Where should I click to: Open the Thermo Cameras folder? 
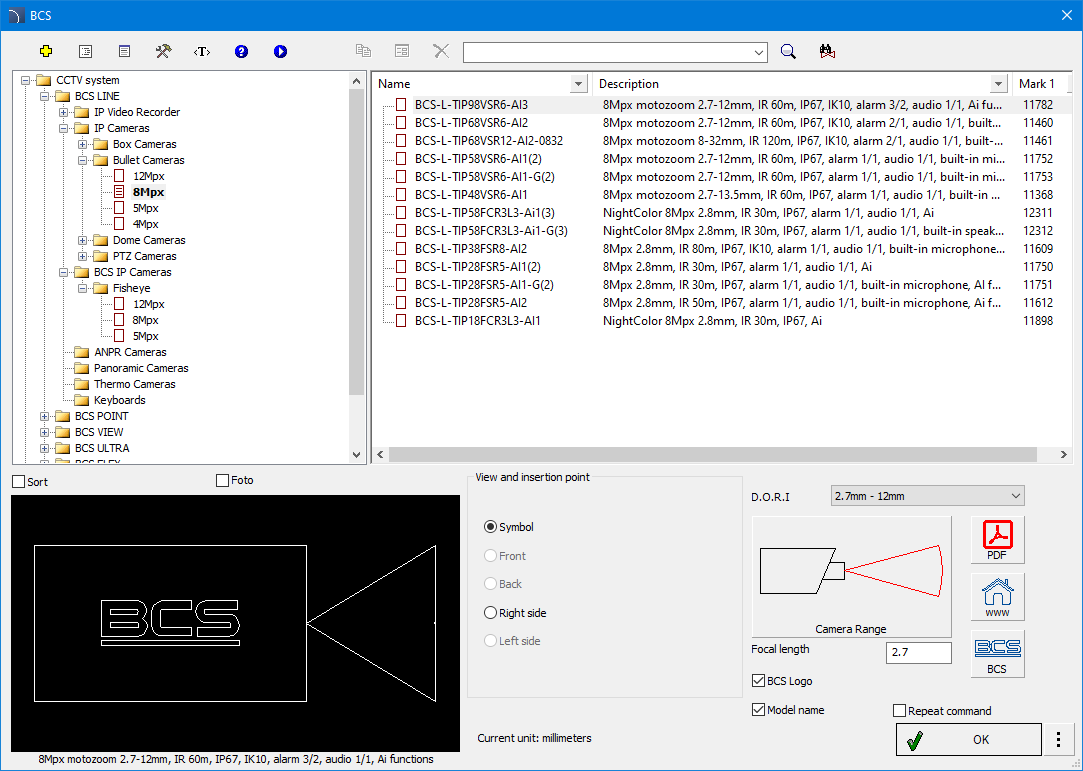point(134,384)
